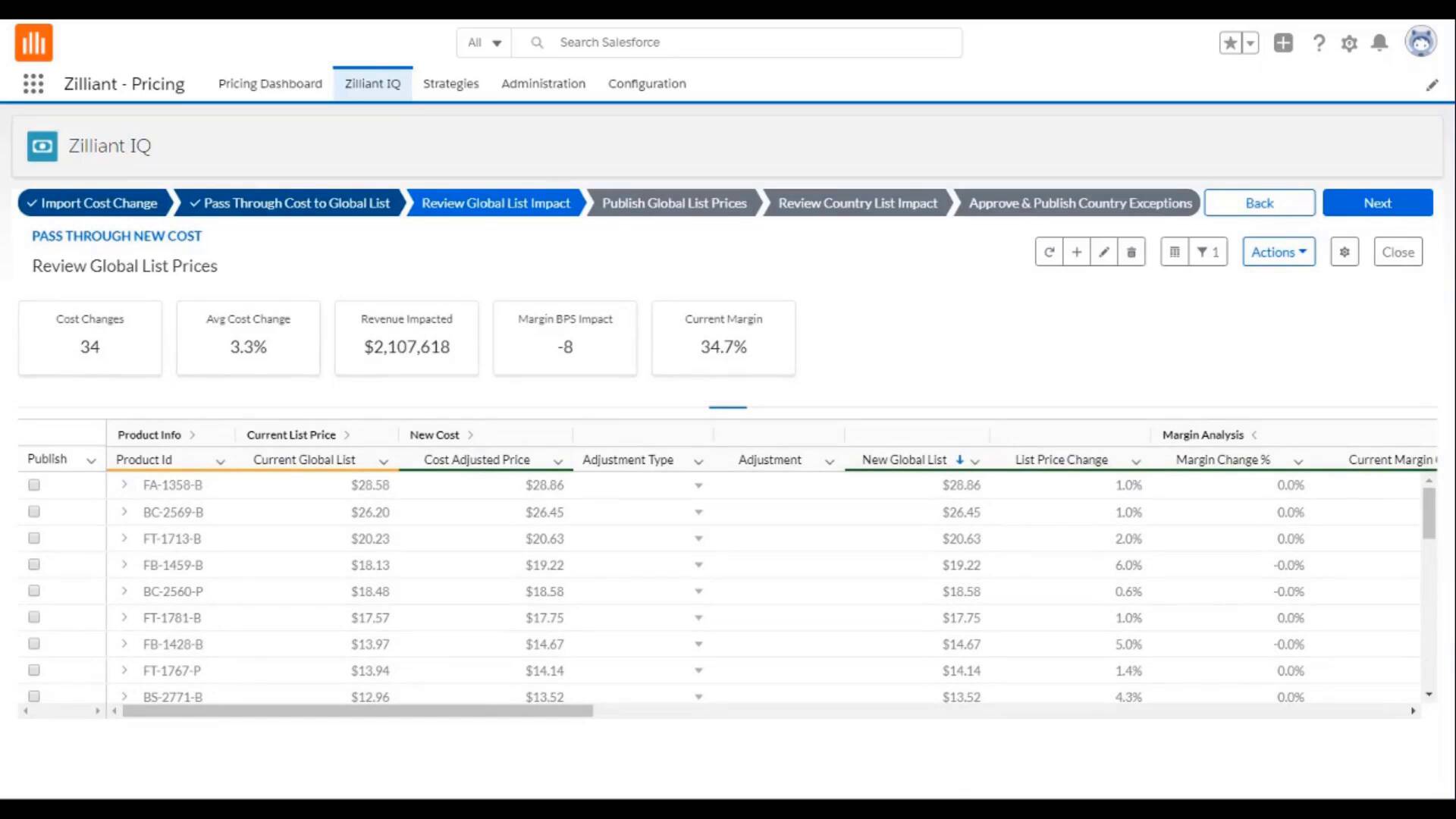Expand the row expander for FT-1713-B

point(124,538)
